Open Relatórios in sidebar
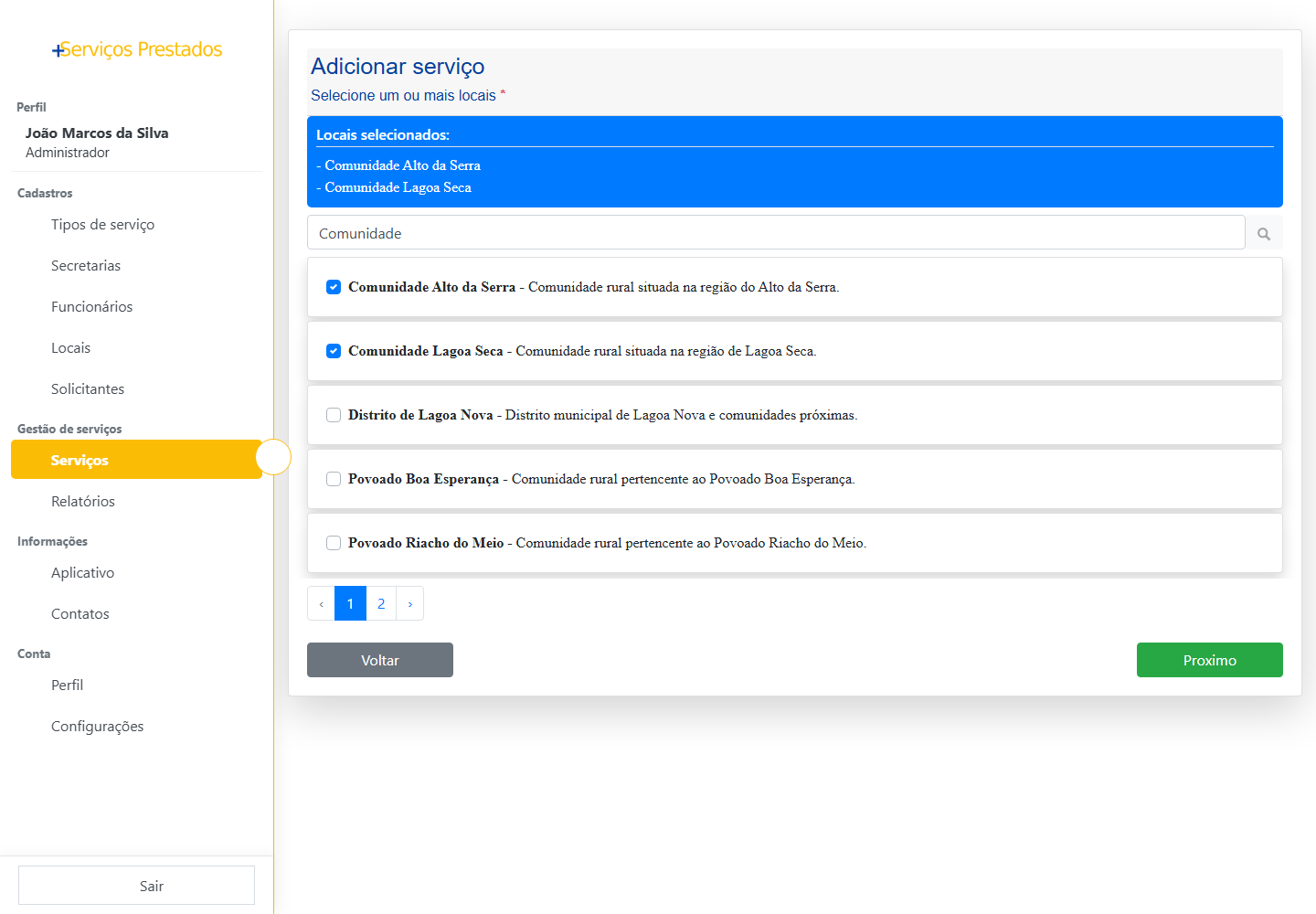Image resolution: width=1316 pixels, height=914 pixels. pos(83,502)
